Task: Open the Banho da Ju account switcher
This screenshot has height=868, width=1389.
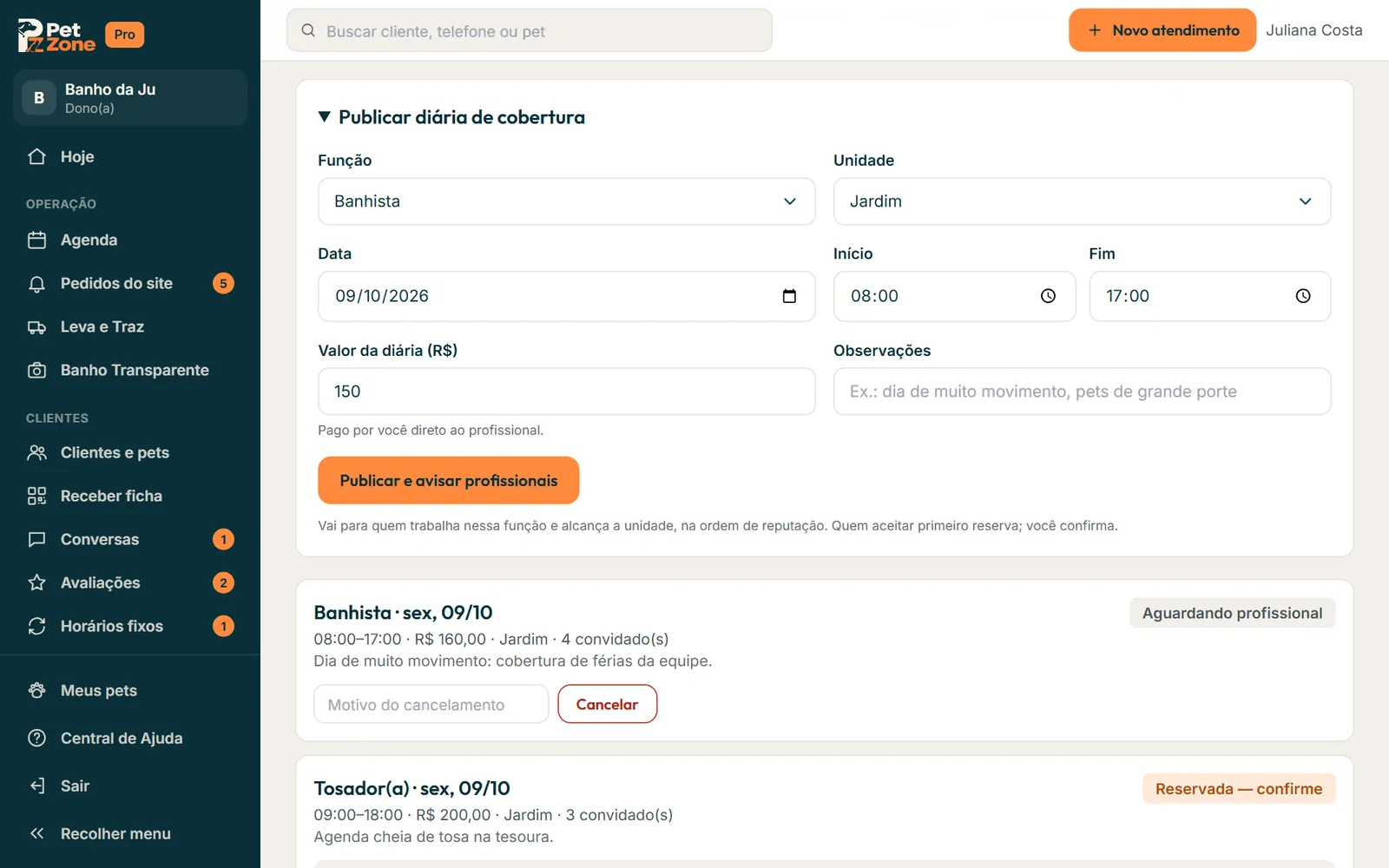Action: coord(130,97)
